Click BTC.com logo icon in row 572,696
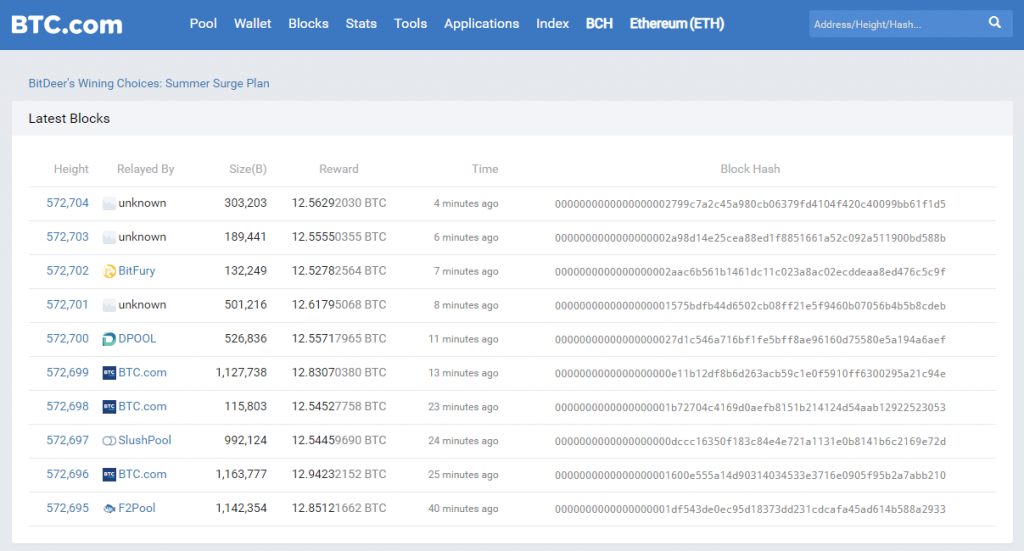The width and height of the screenshot is (1024, 551). coord(109,475)
